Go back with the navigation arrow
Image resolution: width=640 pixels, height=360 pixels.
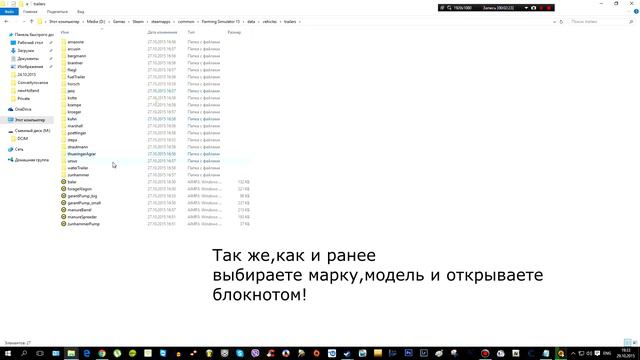pos(6,22)
